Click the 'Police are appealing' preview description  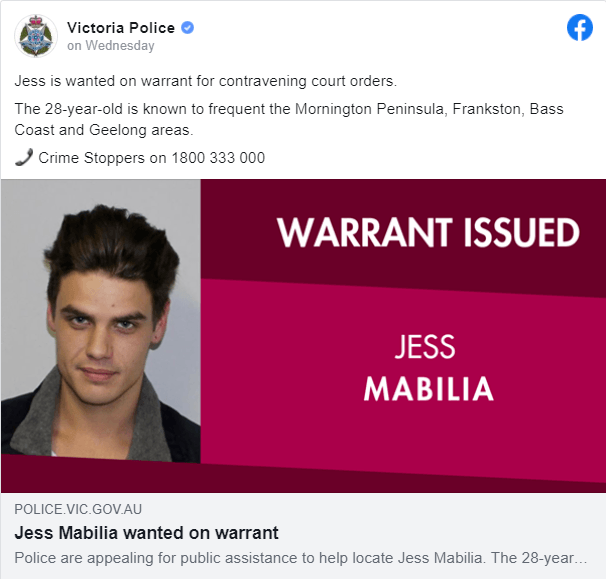(x=301, y=558)
